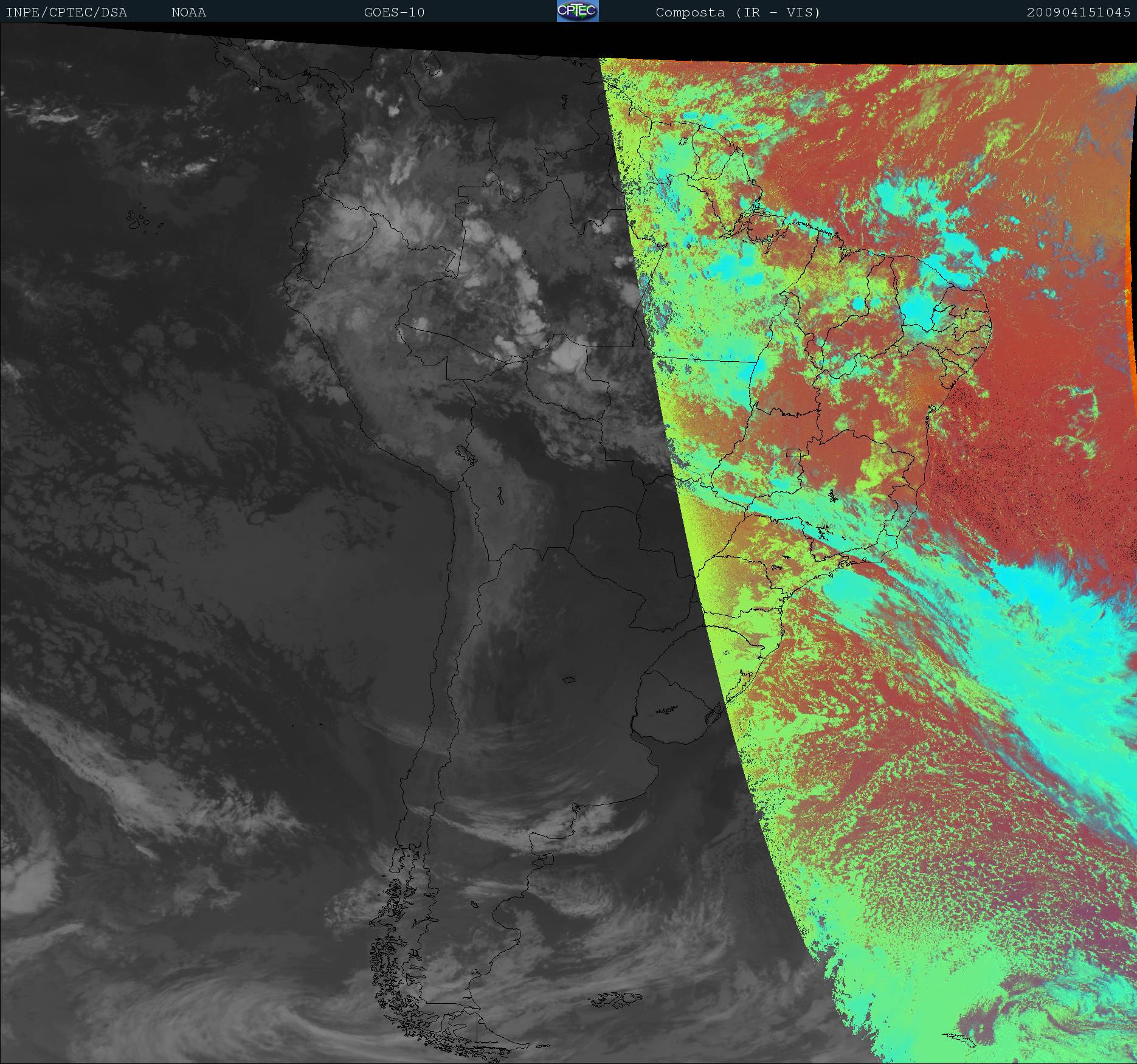Click the CPTEC logo in the header
The width and height of the screenshot is (1137, 1064).
(x=578, y=11)
